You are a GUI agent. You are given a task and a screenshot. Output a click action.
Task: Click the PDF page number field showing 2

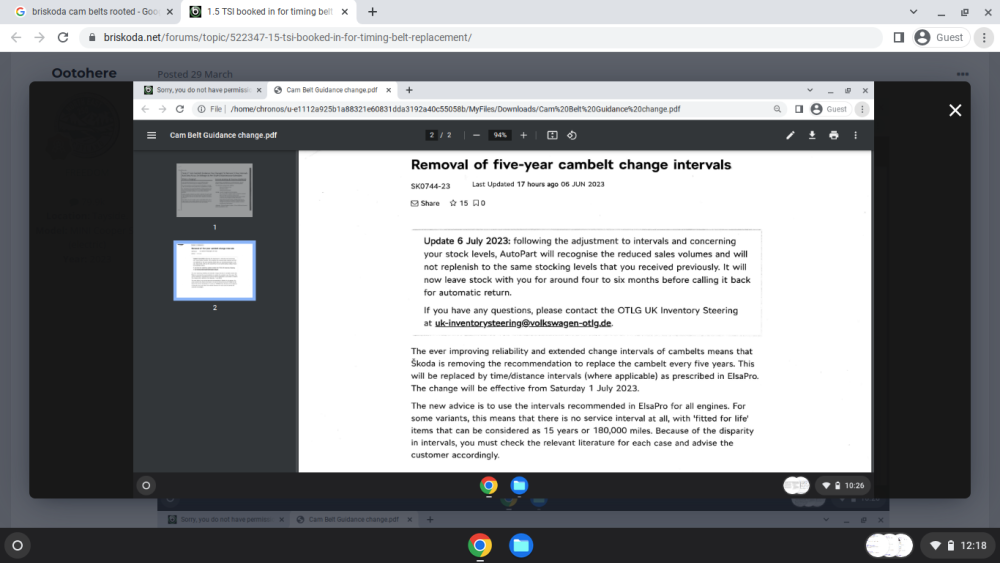coord(432,135)
